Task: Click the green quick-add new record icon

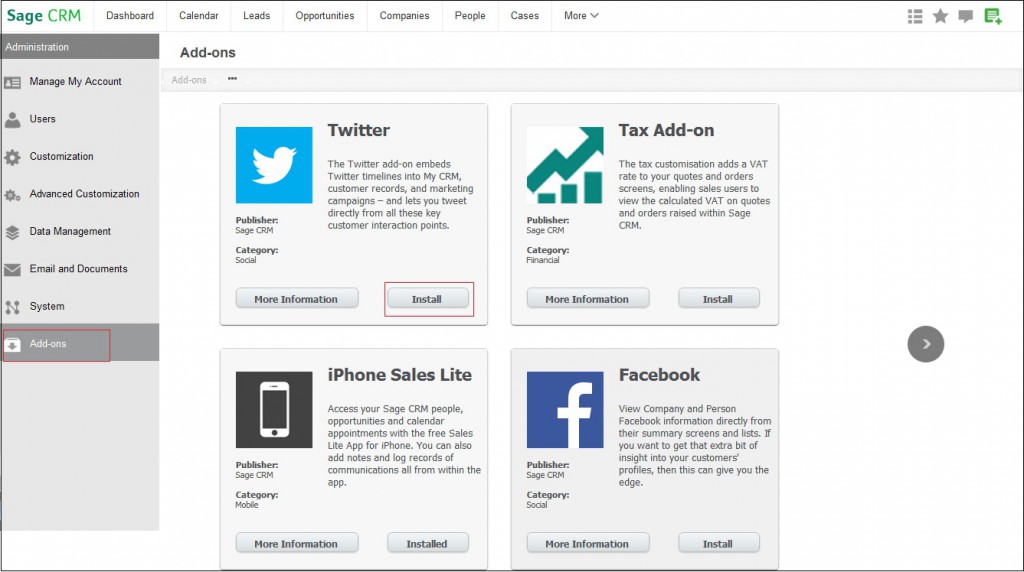Action: pyautogui.click(x=993, y=16)
